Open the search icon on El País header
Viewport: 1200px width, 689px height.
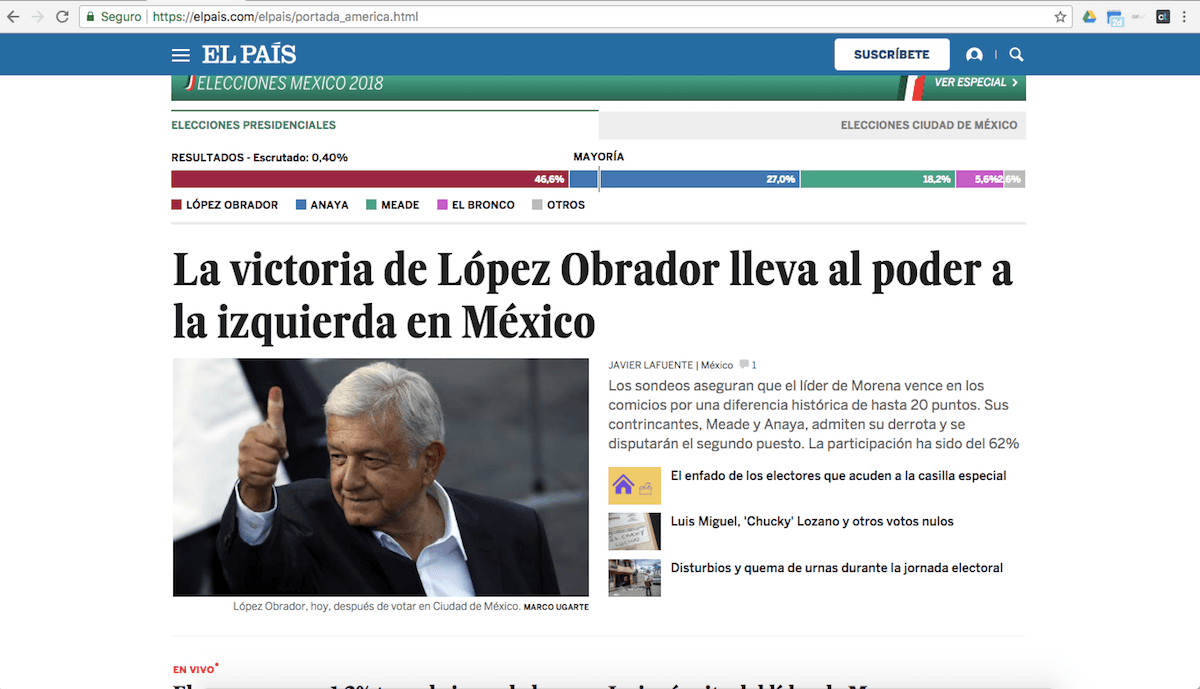(x=1016, y=54)
